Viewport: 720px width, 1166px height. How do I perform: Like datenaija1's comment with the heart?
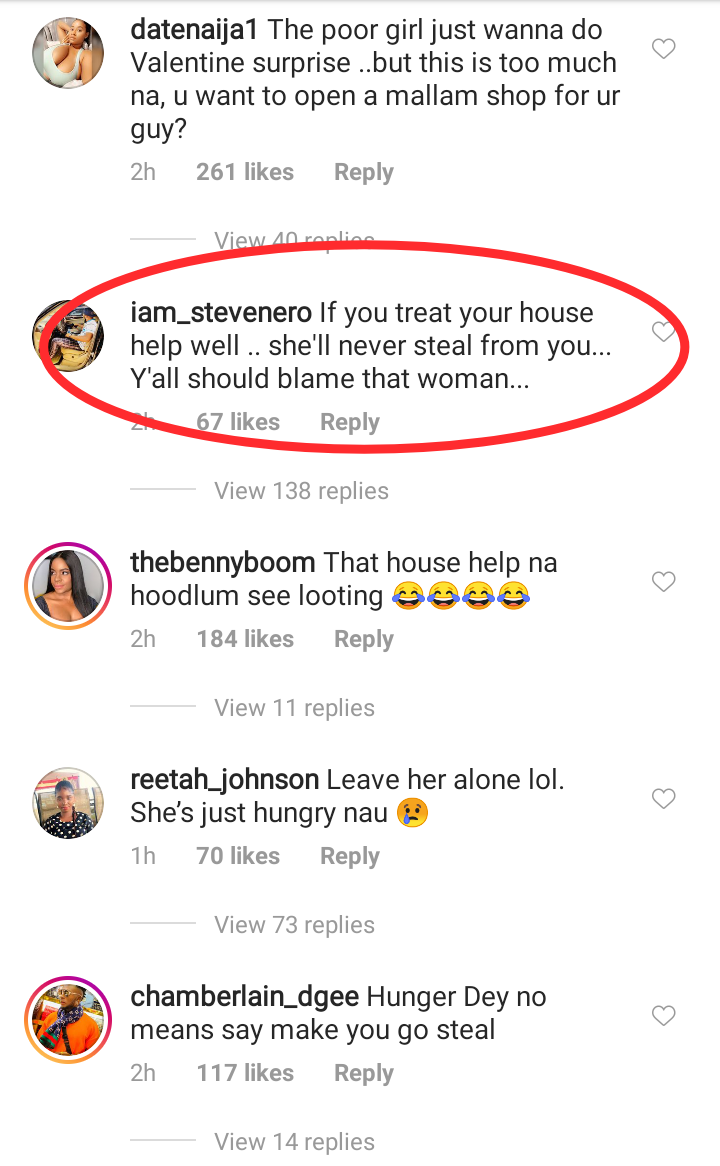click(x=663, y=49)
